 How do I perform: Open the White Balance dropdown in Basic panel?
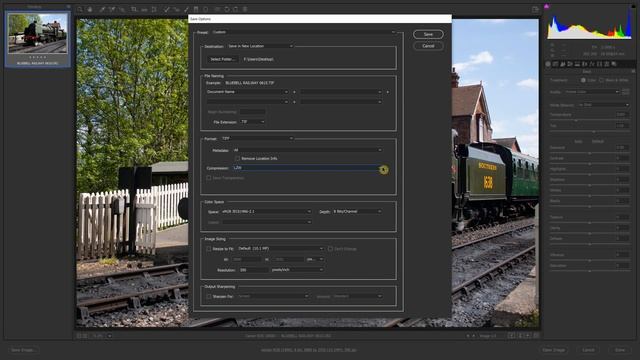[x=603, y=105]
